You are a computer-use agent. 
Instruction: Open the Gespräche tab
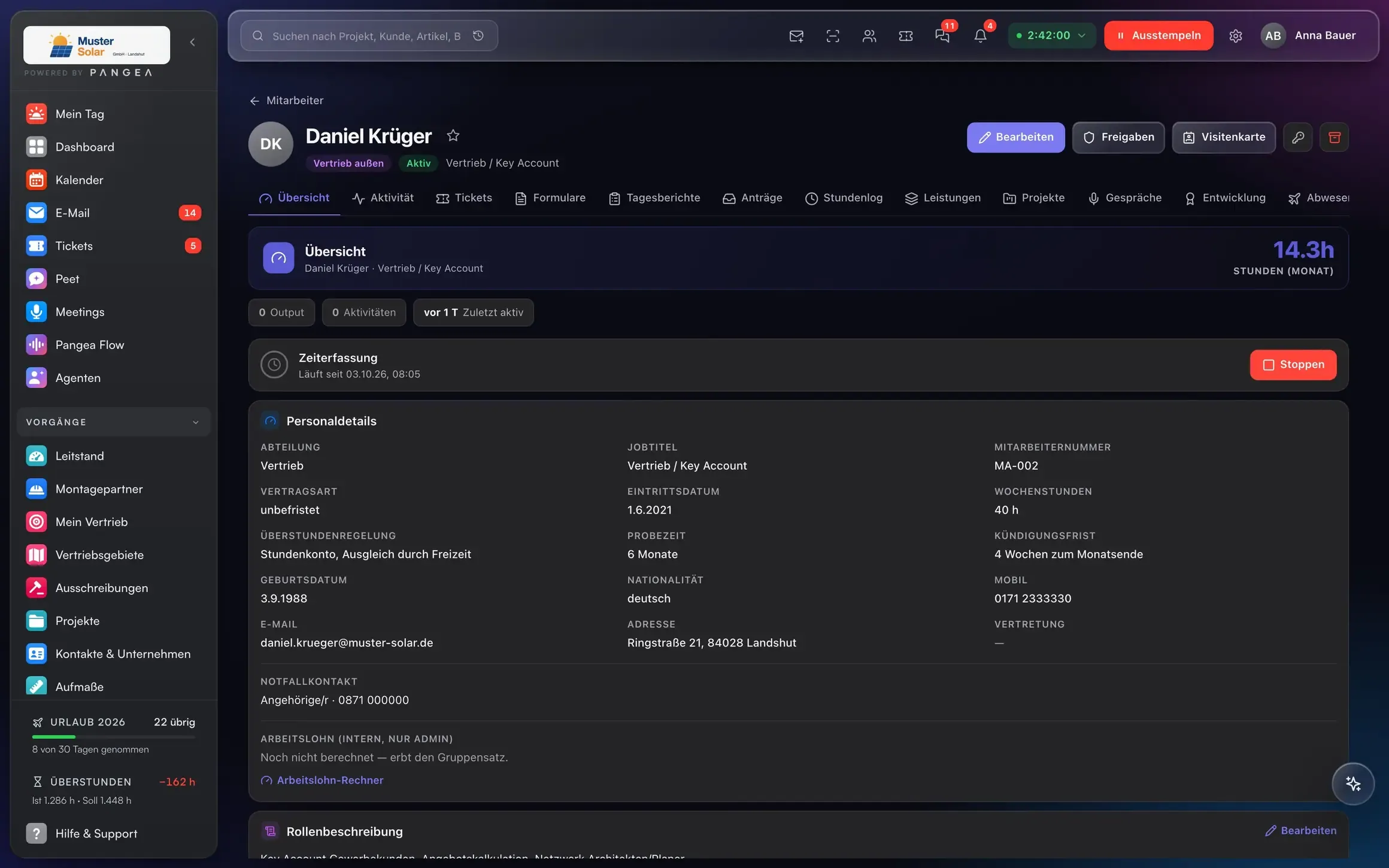point(1124,198)
